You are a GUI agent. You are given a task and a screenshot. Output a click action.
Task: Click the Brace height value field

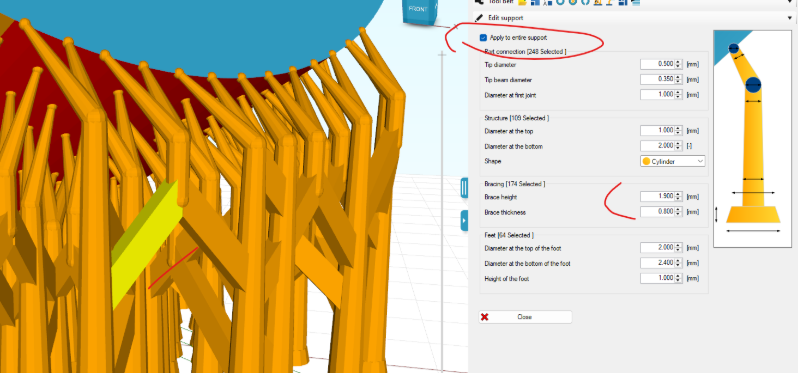click(x=657, y=196)
